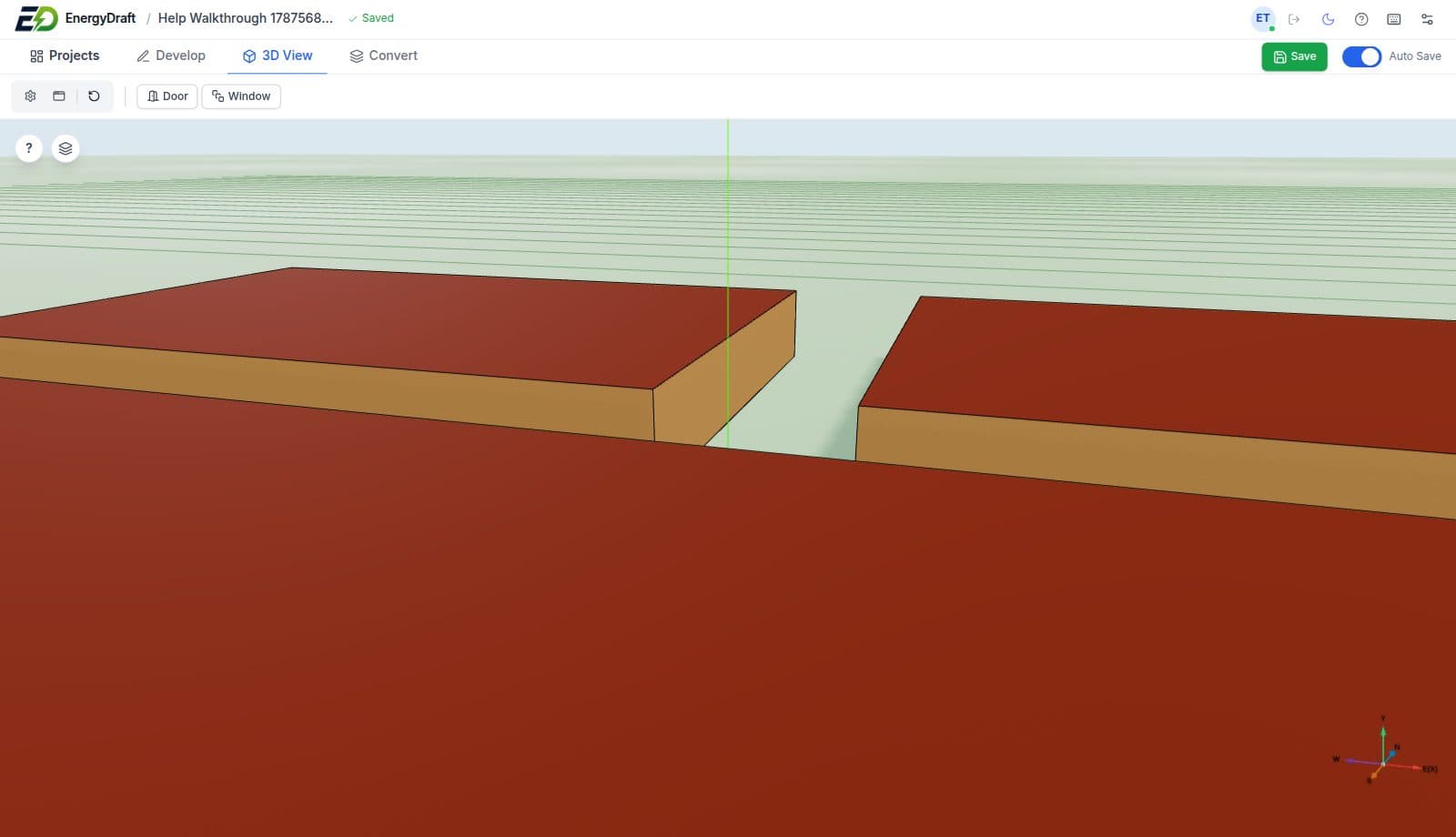The height and width of the screenshot is (837, 1456).
Task: Open the layers panel button in the viewport
Action: click(x=66, y=148)
